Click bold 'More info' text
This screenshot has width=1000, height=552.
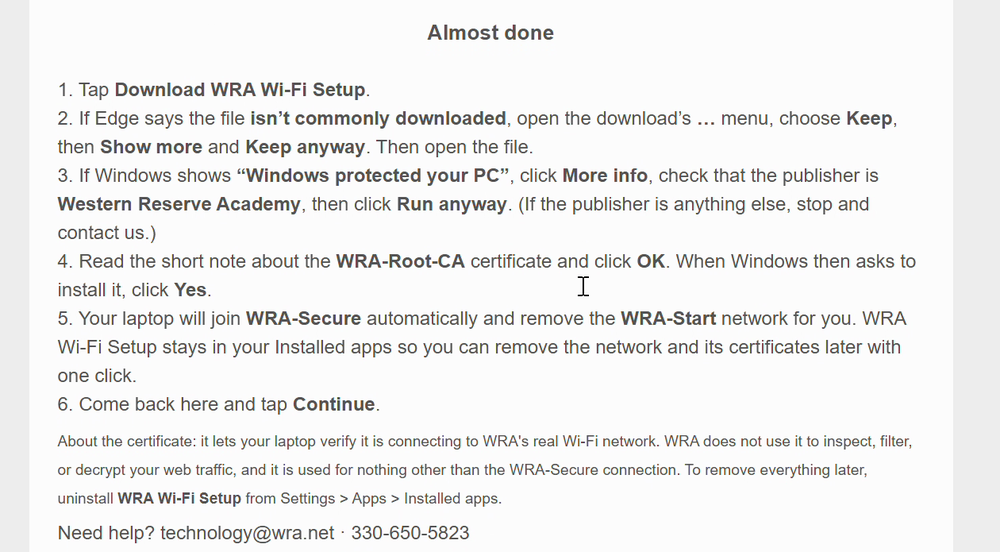coord(605,176)
